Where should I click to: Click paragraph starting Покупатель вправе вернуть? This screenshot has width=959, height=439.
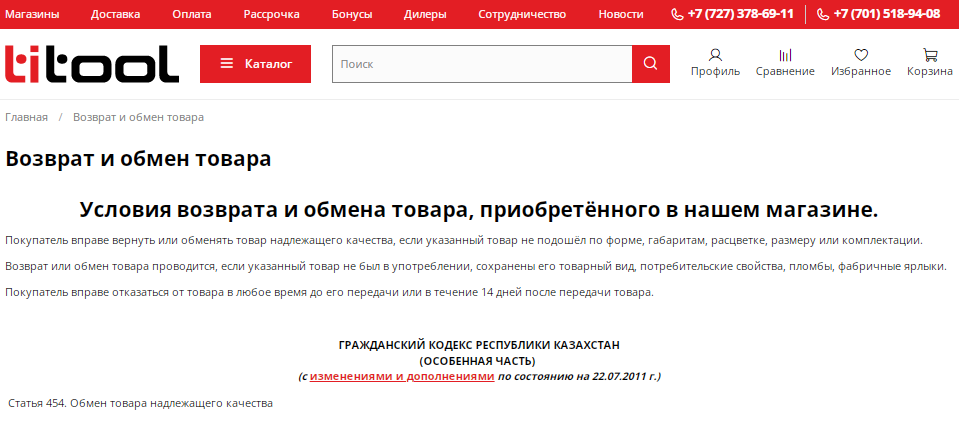tap(464, 240)
